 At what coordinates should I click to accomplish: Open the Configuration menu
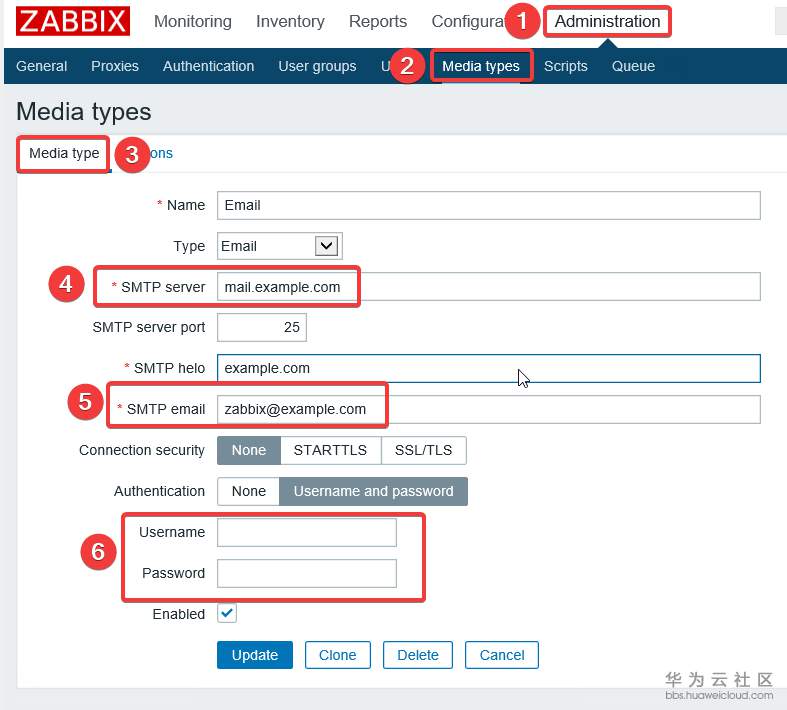468,21
